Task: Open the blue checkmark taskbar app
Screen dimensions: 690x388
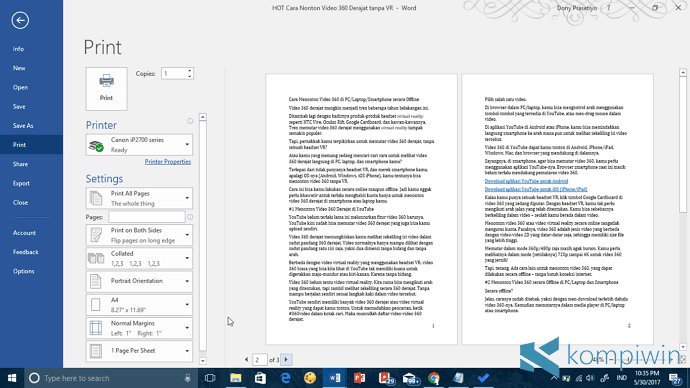Action: pos(483,378)
